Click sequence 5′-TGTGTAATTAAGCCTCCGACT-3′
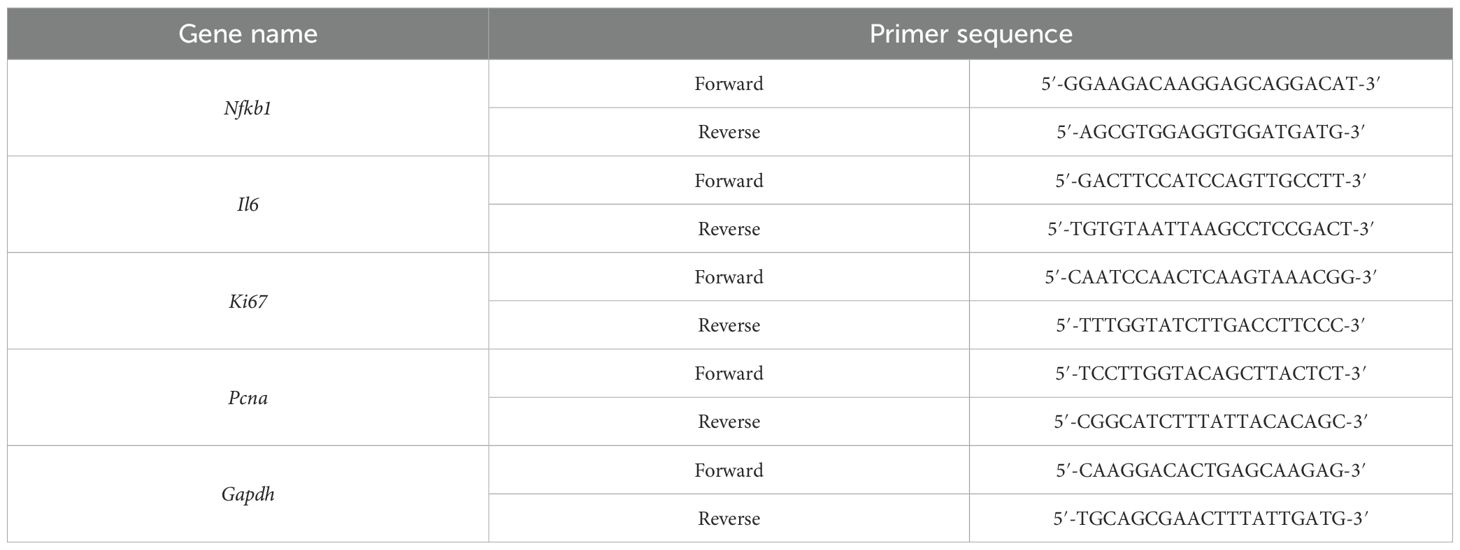Viewport: 1460px width, 550px height. coord(1206,229)
